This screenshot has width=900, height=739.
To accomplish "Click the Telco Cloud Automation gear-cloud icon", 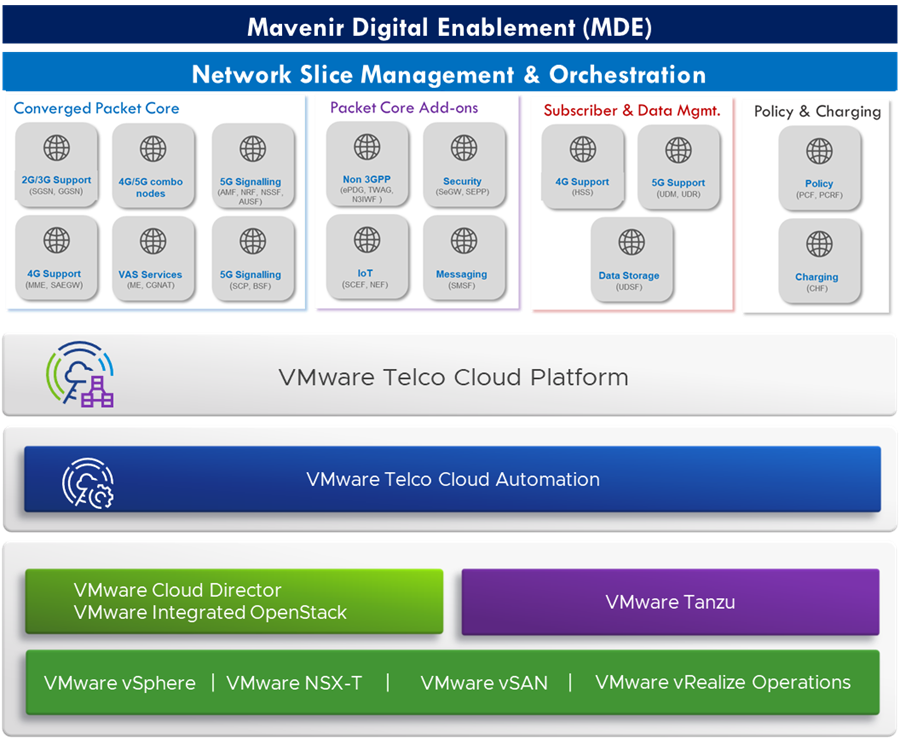I will pyautogui.click(x=88, y=483).
